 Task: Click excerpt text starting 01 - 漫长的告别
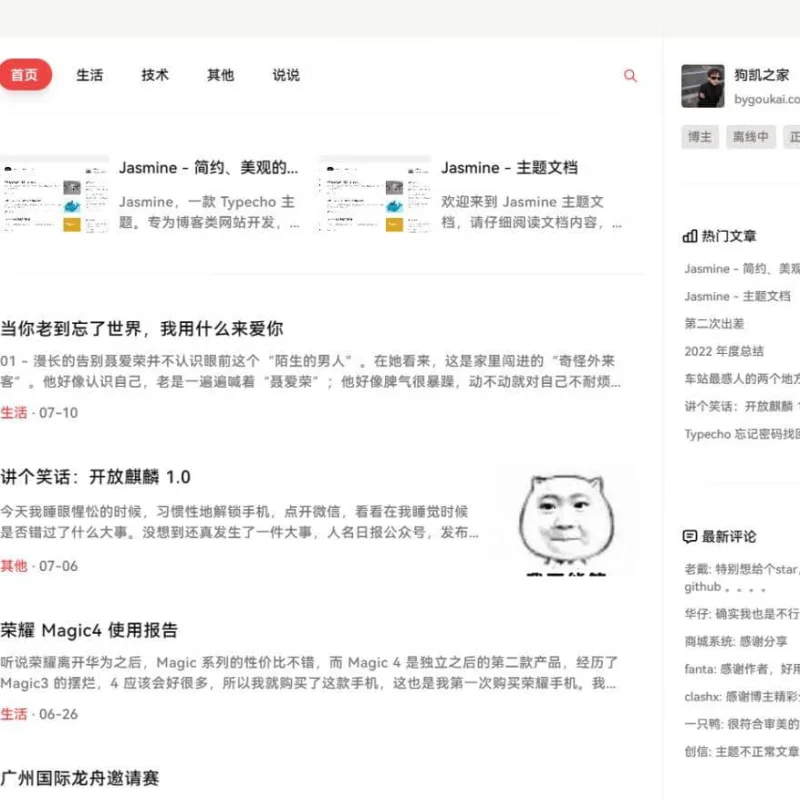click(310, 371)
